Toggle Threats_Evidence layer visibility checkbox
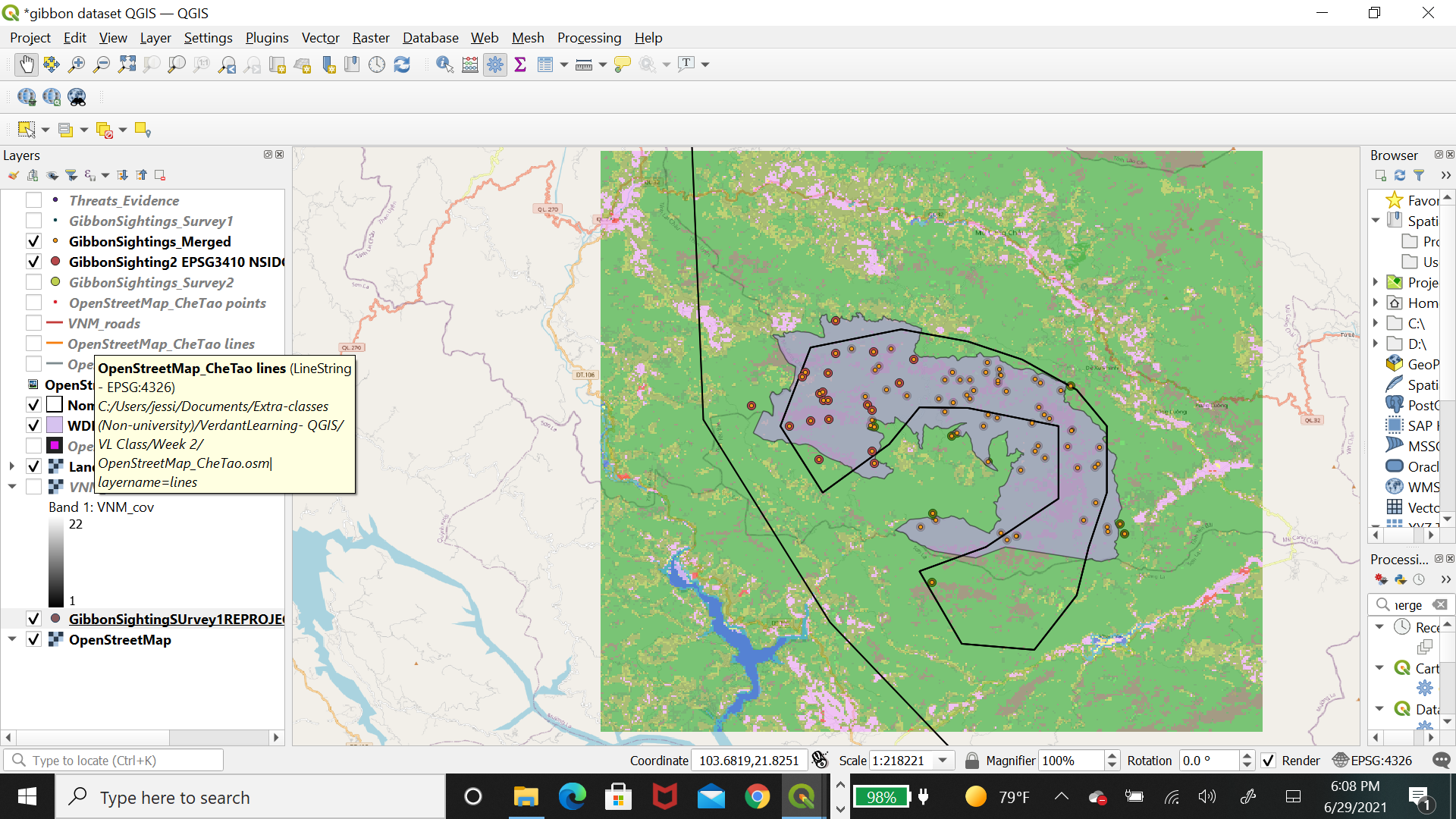This screenshot has width=1456, height=819. pyautogui.click(x=33, y=200)
